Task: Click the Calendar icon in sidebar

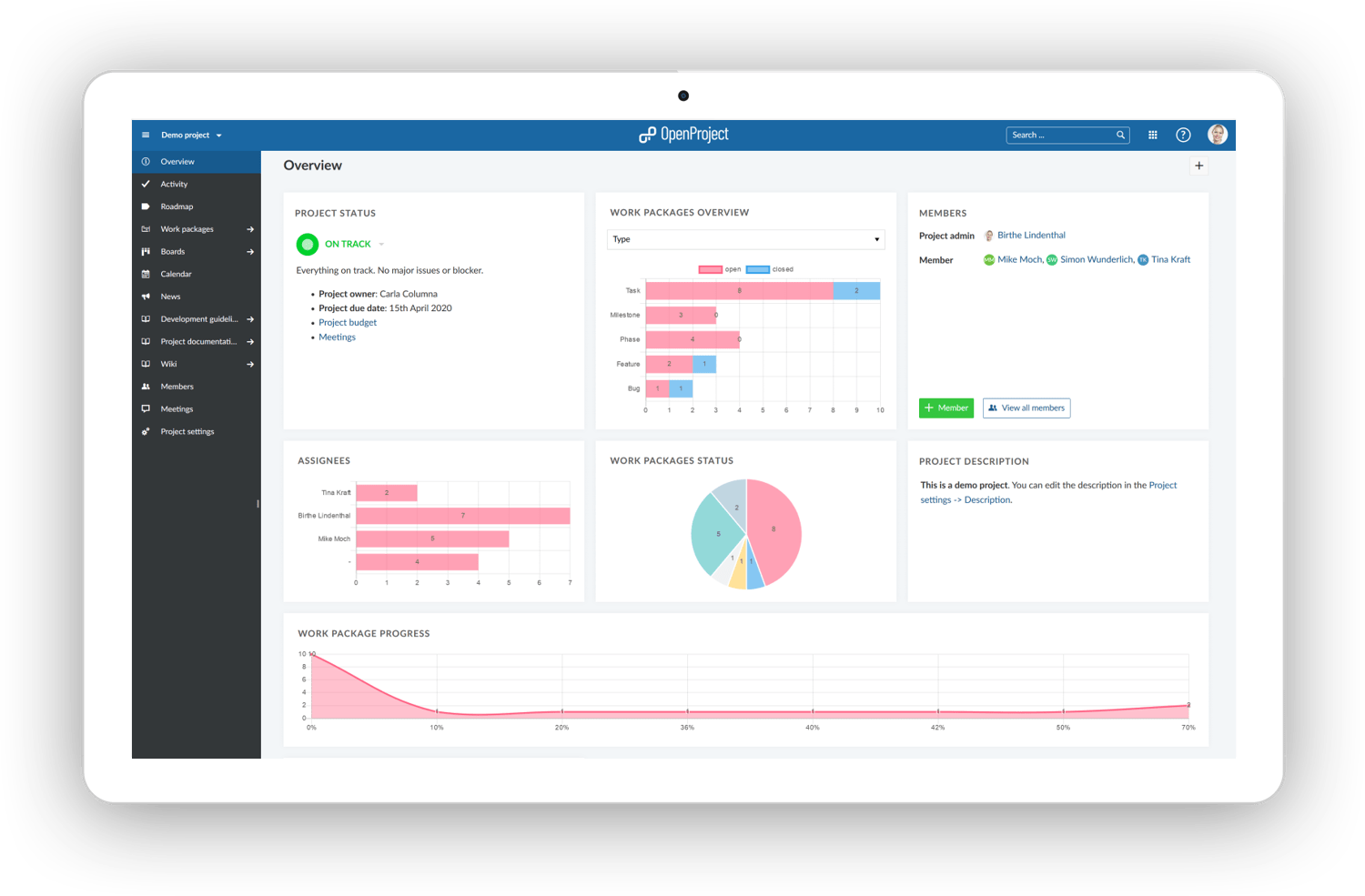Action: point(147,273)
